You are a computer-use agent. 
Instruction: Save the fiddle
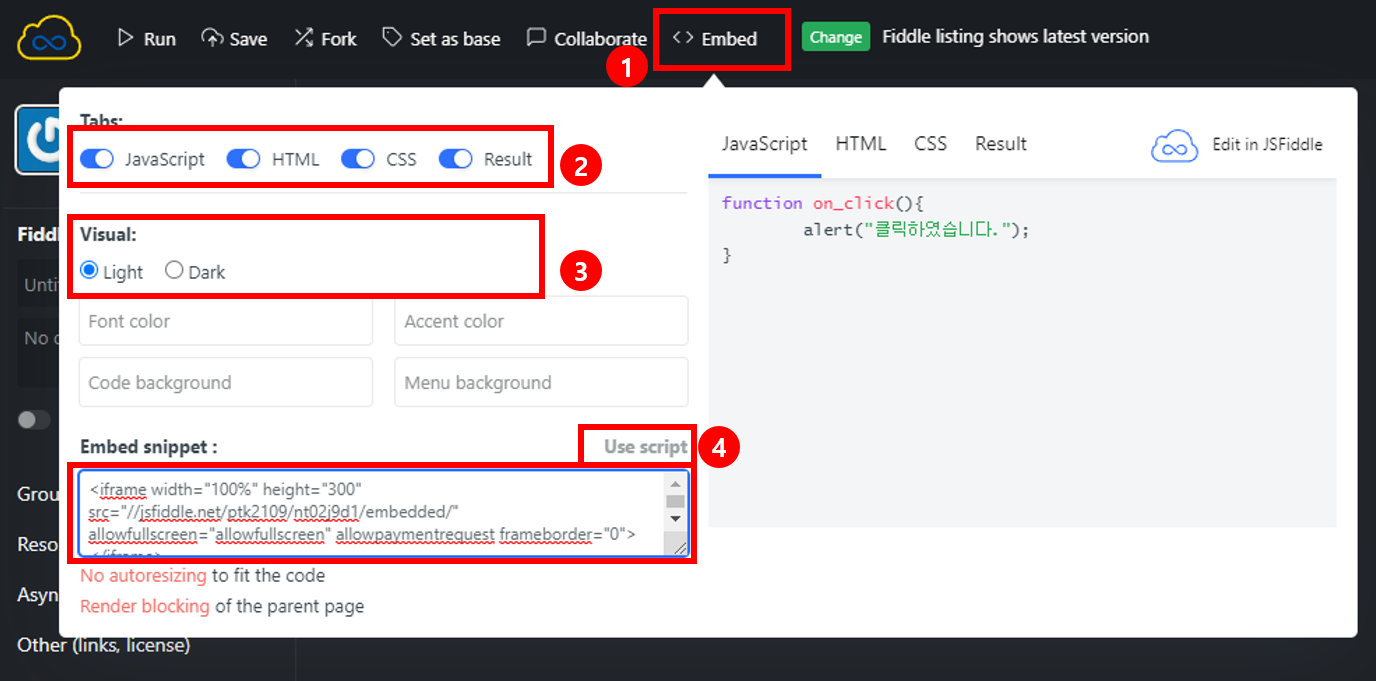[x=234, y=38]
